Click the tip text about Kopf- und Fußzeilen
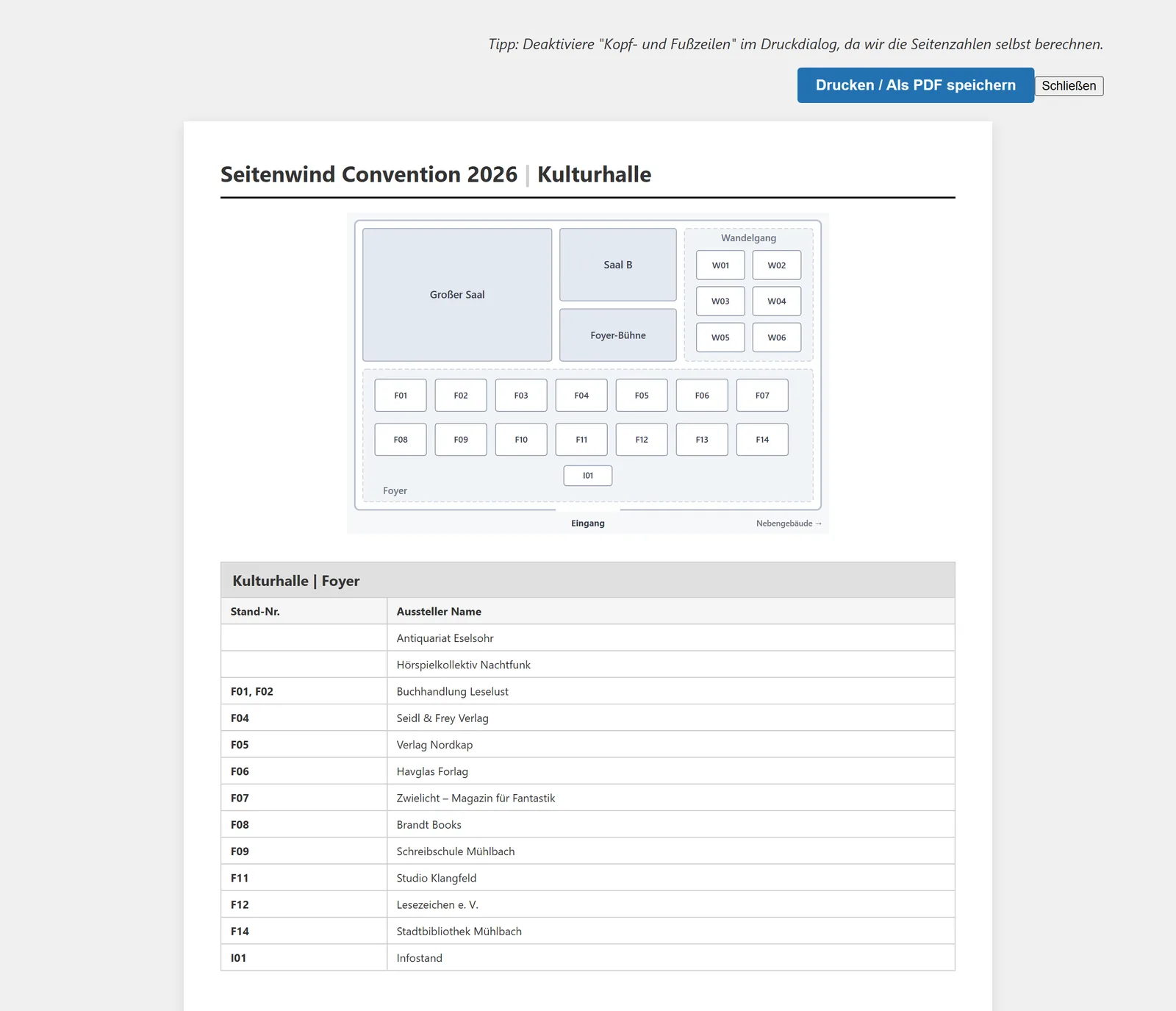The height and width of the screenshot is (1011, 1176). 796,44
